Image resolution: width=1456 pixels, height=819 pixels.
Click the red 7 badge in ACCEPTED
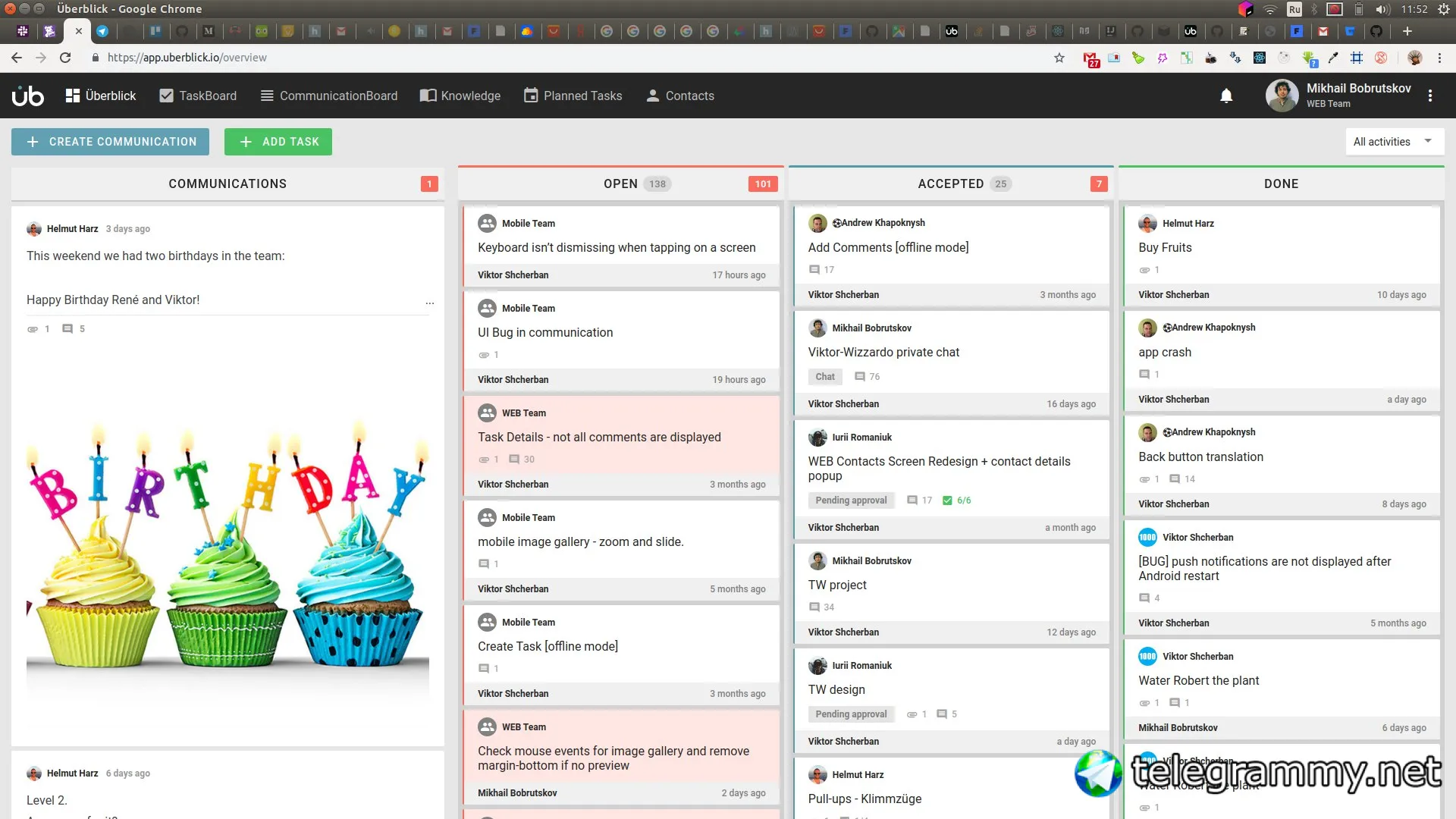click(x=1098, y=184)
